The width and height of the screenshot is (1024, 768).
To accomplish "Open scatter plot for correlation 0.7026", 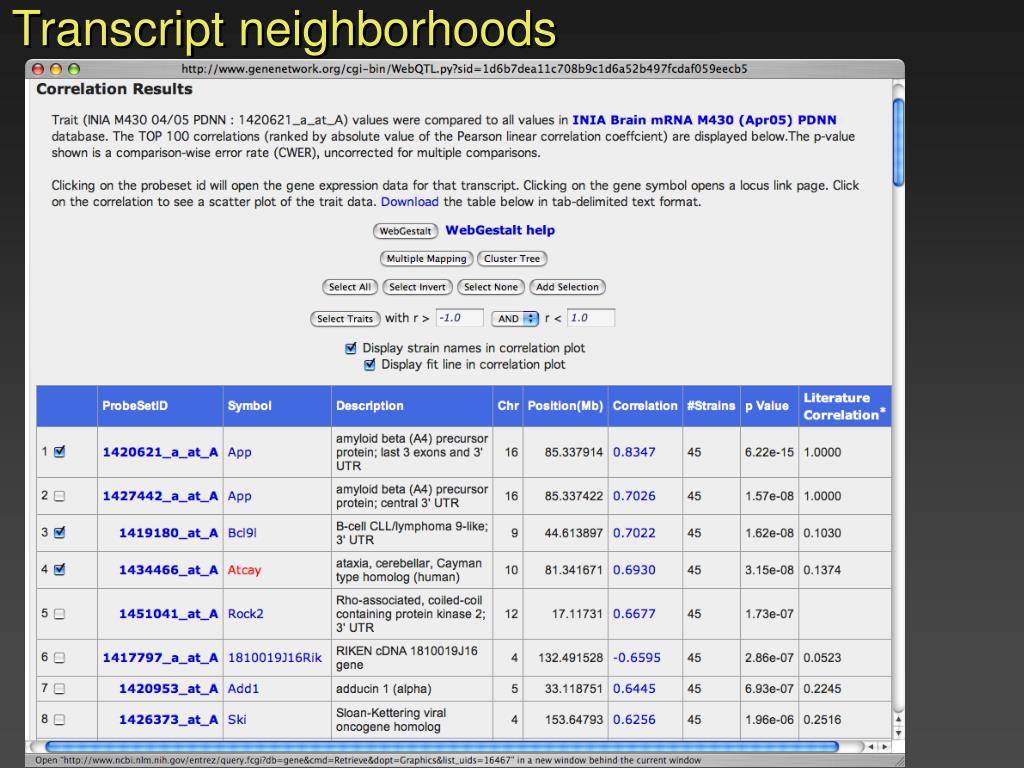I will coord(634,496).
